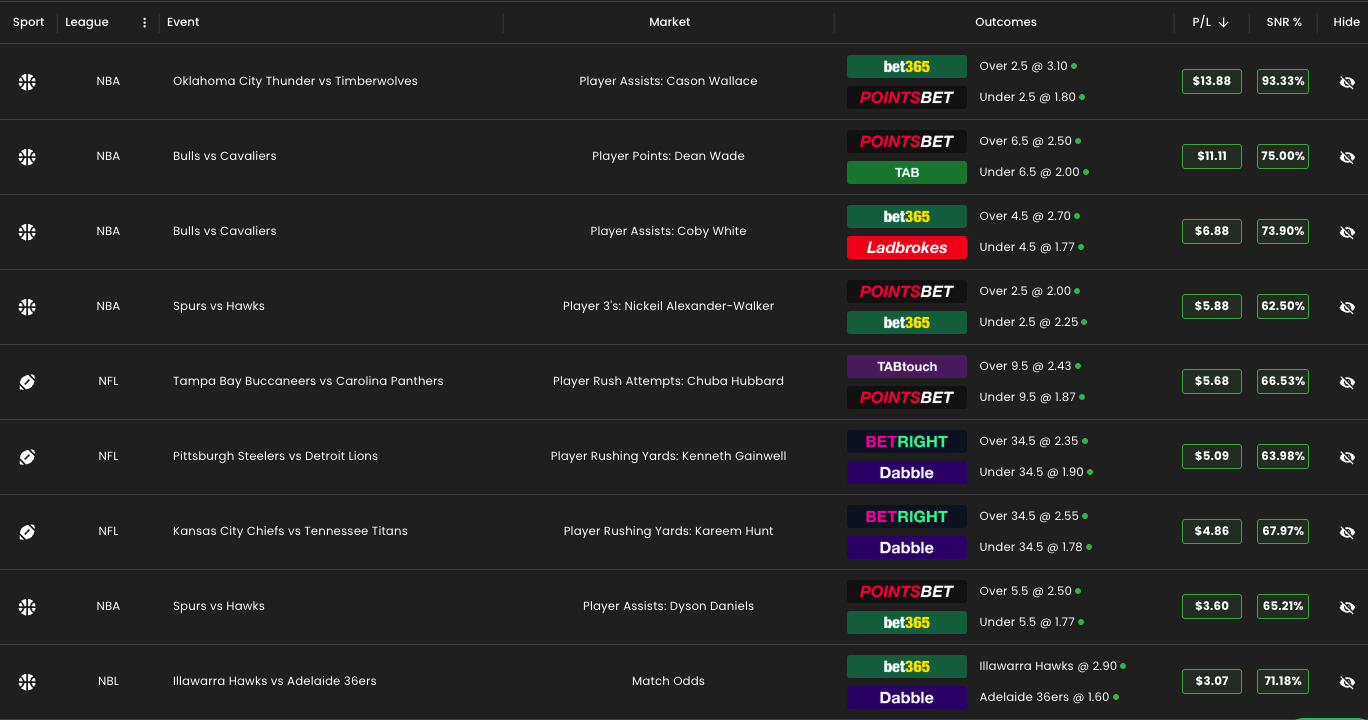Sort by the P/L column arrow
Image resolution: width=1368 pixels, height=720 pixels.
[x=1223, y=22]
